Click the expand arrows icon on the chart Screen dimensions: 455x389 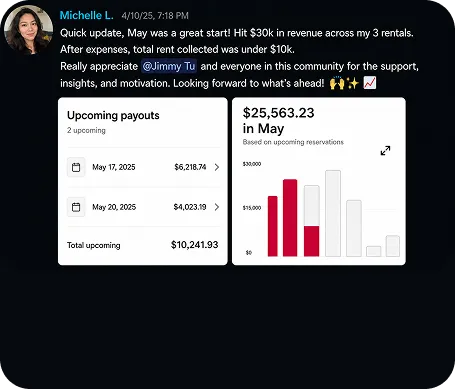click(385, 151)
